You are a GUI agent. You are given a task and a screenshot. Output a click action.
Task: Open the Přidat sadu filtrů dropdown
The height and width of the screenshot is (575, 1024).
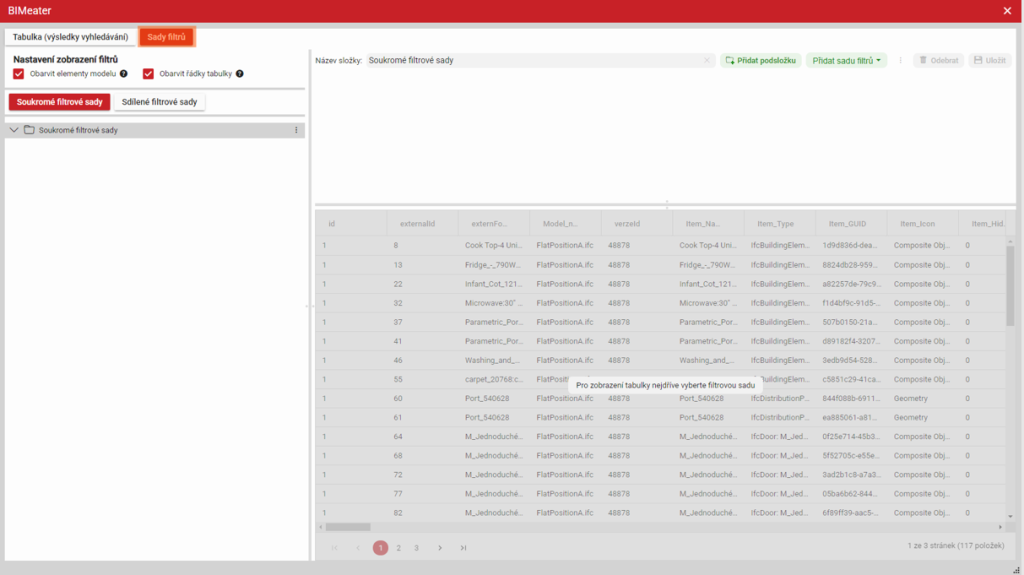click(846, 61)
